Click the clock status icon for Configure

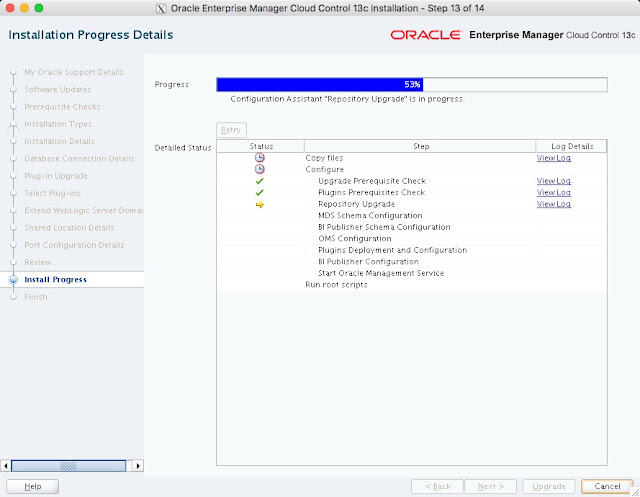260,169
